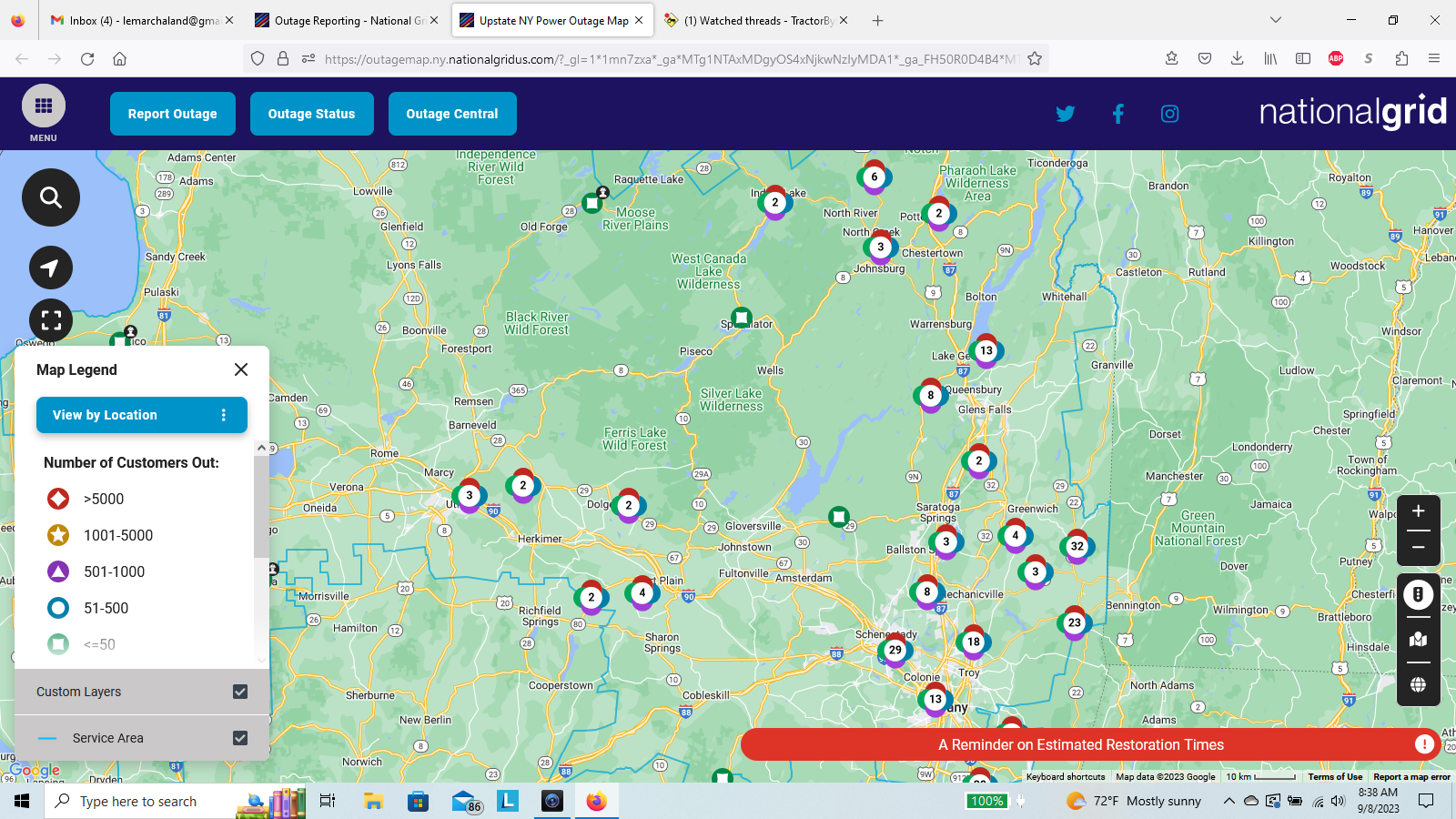Switch to the Watched threads tab

click(x=757, y=20)
